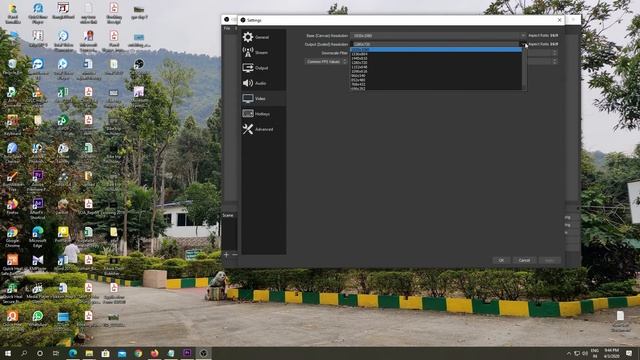640x360 pixels.
Task: Open Firefox from the taskbar
Action: pos(154,353)
